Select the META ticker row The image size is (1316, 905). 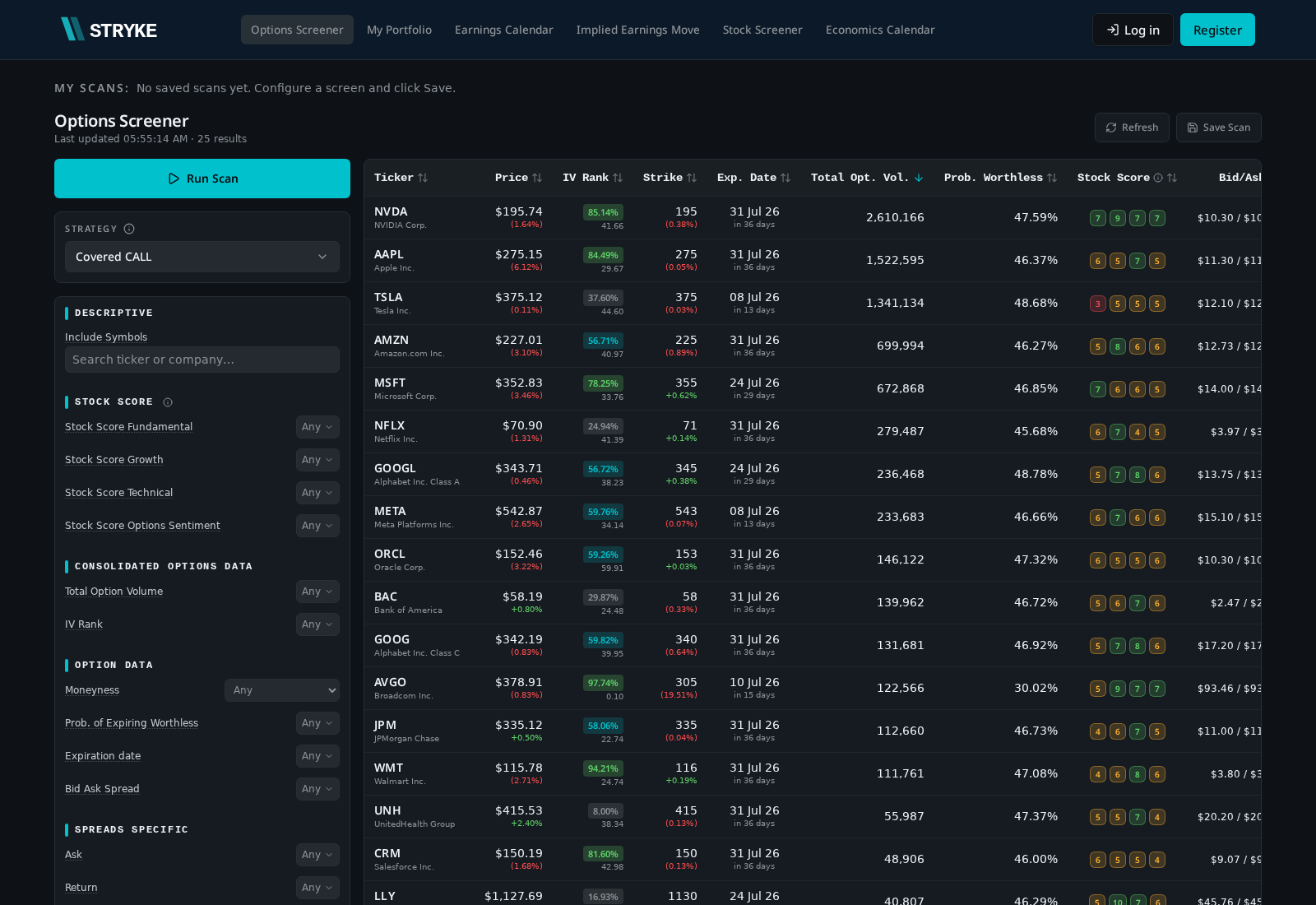click(813, 517)
